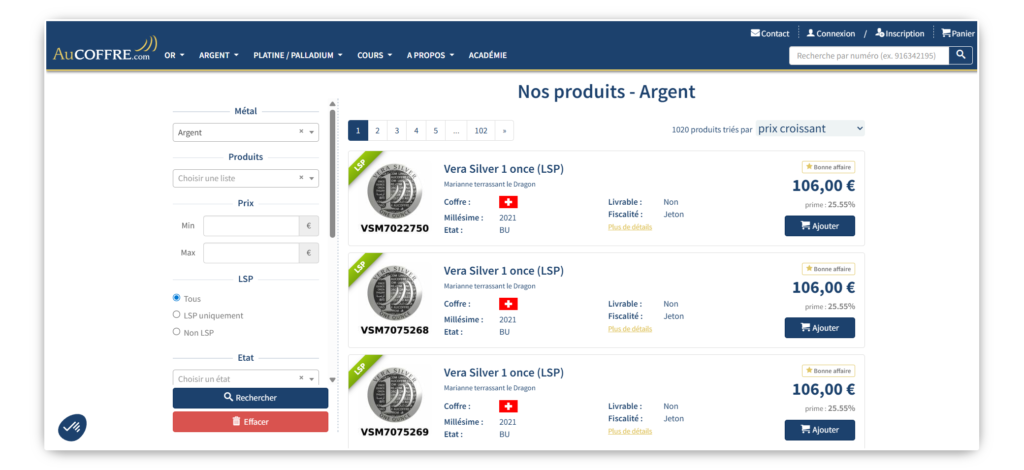The image size is (1024, 470).
Task: Click the AuCoffre.com logo
Action: point(105,50)
